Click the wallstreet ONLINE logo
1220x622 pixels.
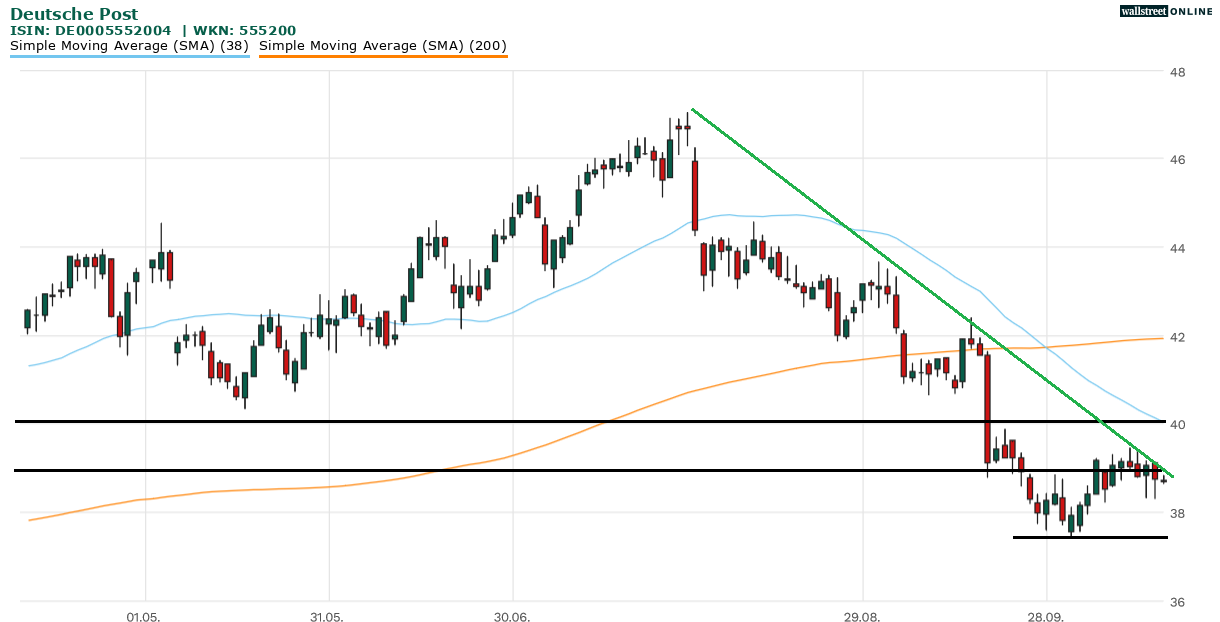coord(1165,11)
